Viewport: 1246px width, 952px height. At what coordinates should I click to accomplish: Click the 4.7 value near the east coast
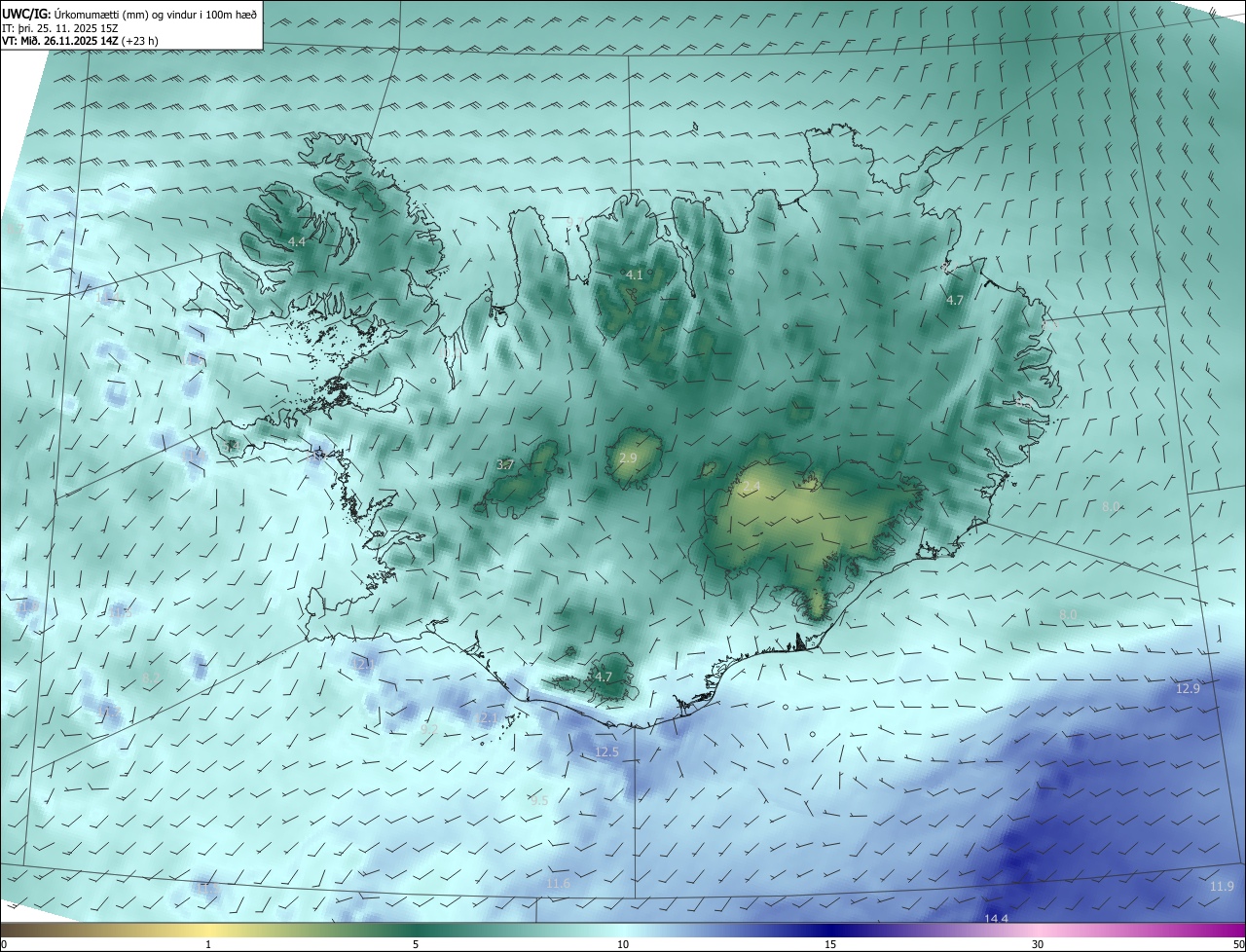coord(955,301)
